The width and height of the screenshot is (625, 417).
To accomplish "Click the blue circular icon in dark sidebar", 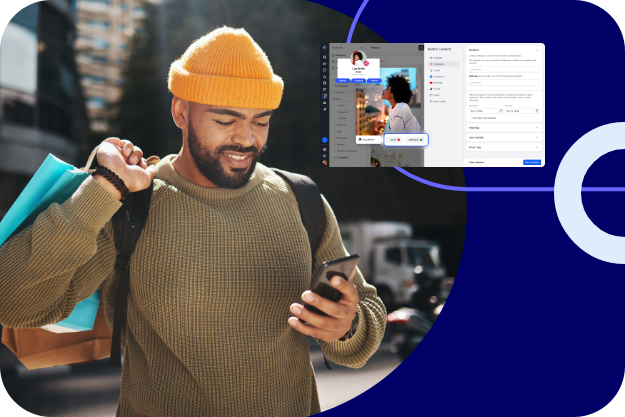I will tap(324, 140).
